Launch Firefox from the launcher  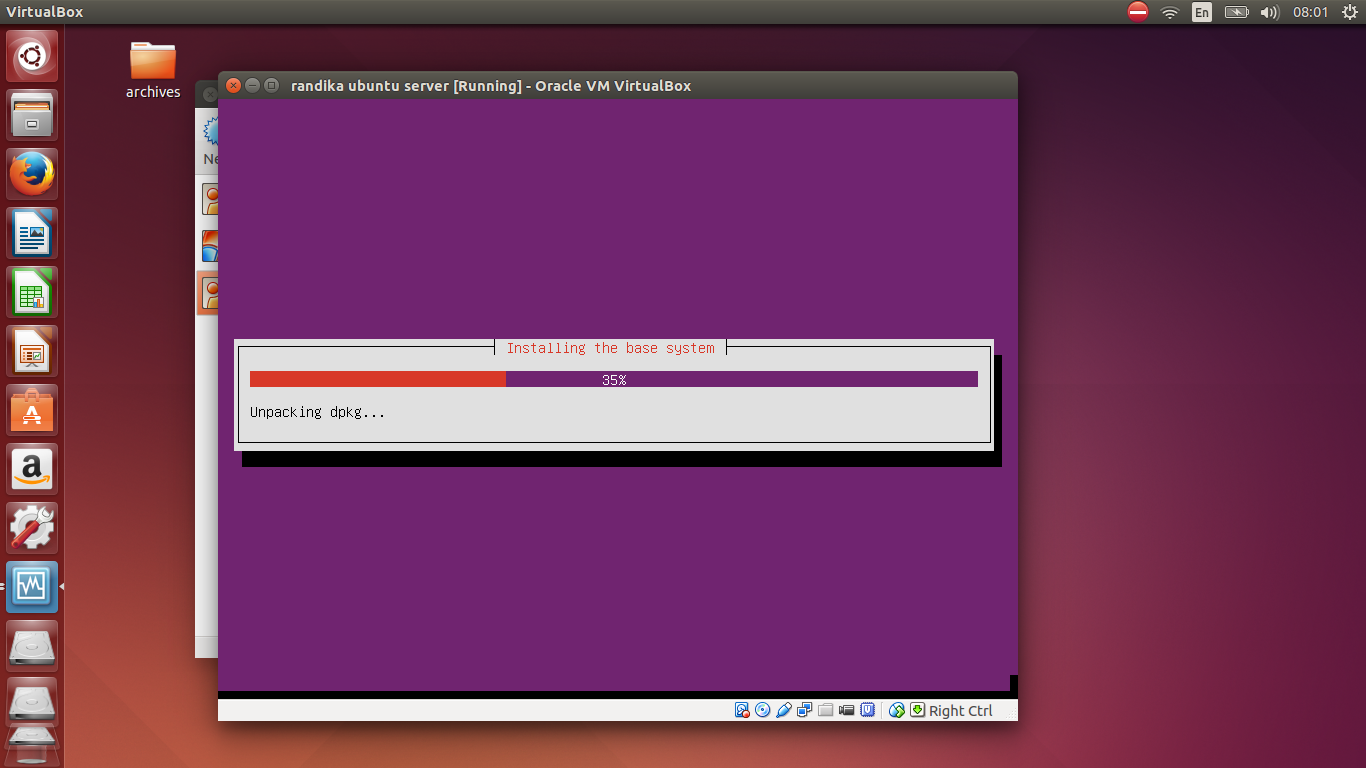coord(32,174)
